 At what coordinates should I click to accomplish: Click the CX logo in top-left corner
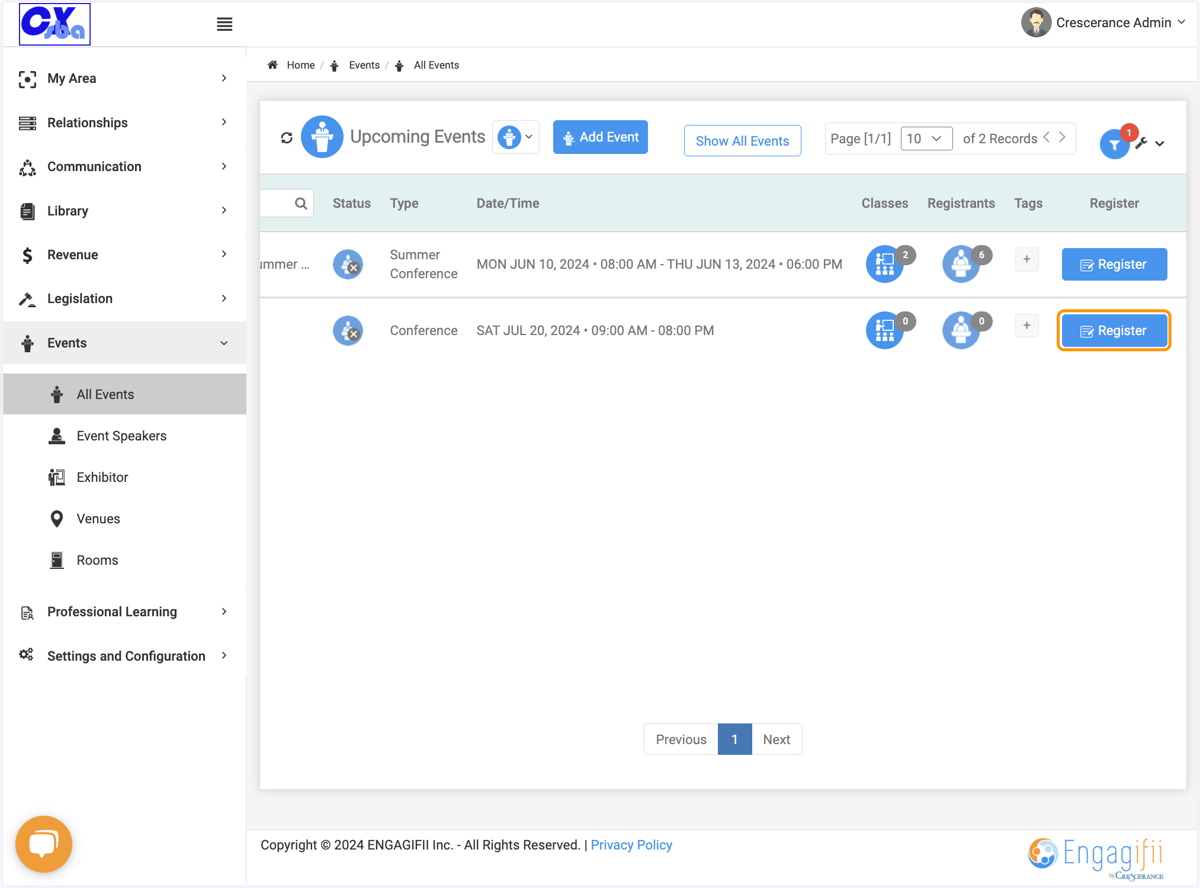pyautogui.click(x=55, y=24)
